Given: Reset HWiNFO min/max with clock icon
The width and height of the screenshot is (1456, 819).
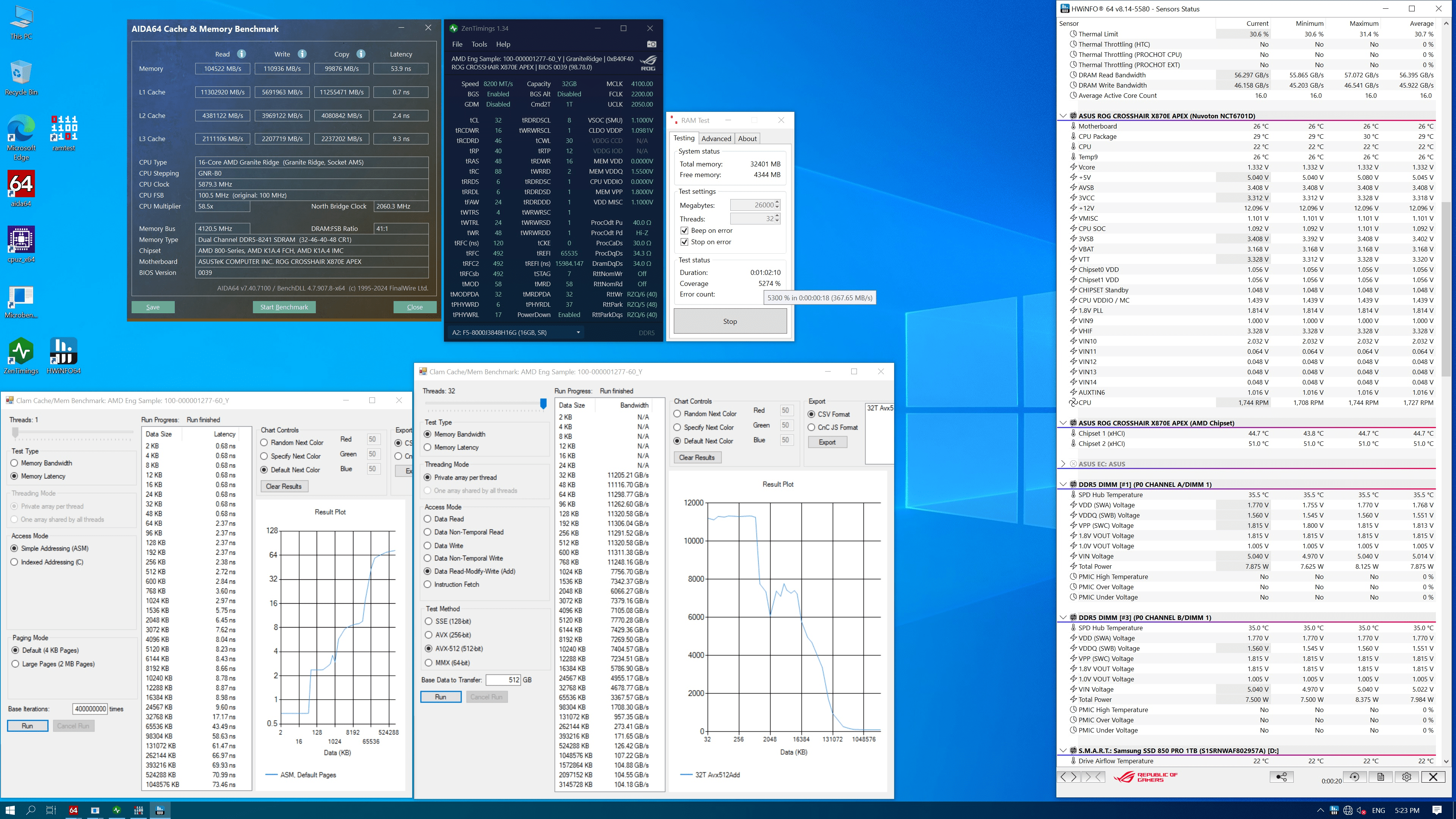Looking at the screenshot, I should pyautogui.click(x=1354, y=777).
